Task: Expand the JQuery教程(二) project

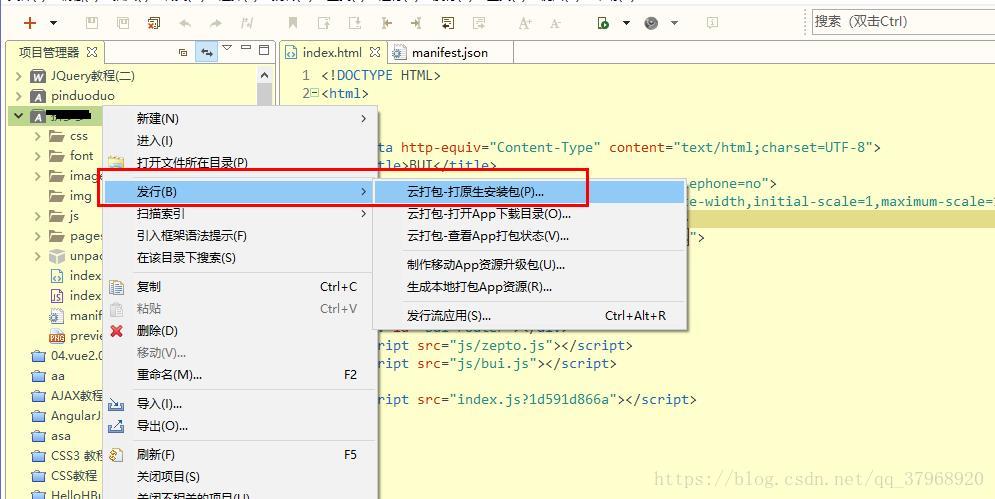Action: (x=18, y=77)
